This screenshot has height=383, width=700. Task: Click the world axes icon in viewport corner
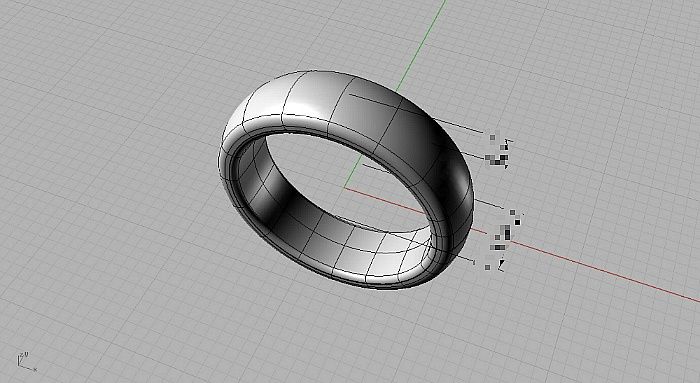[x=26, y=362]
